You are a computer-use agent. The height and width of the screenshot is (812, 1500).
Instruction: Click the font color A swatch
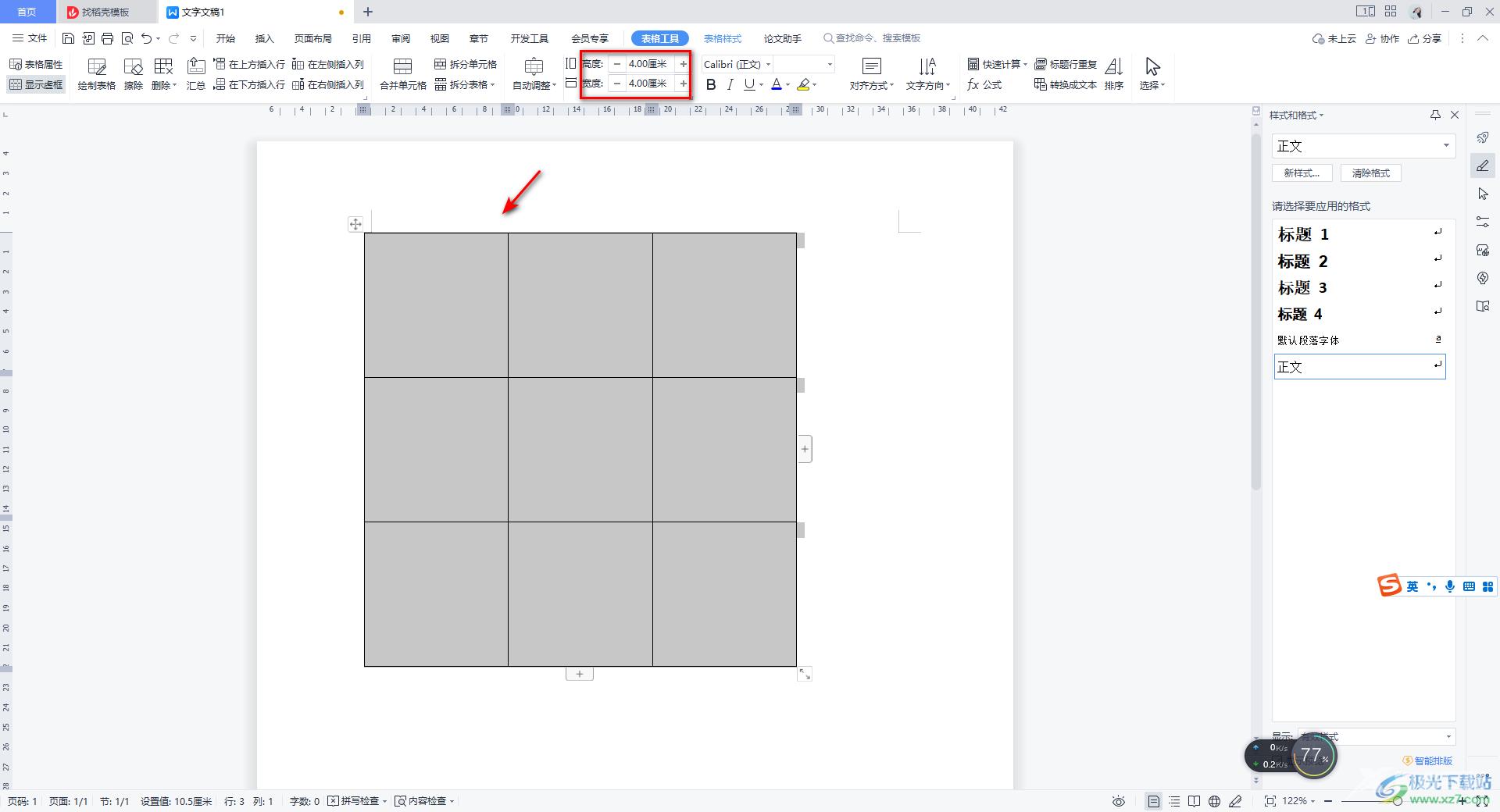[x=777, y=84]
